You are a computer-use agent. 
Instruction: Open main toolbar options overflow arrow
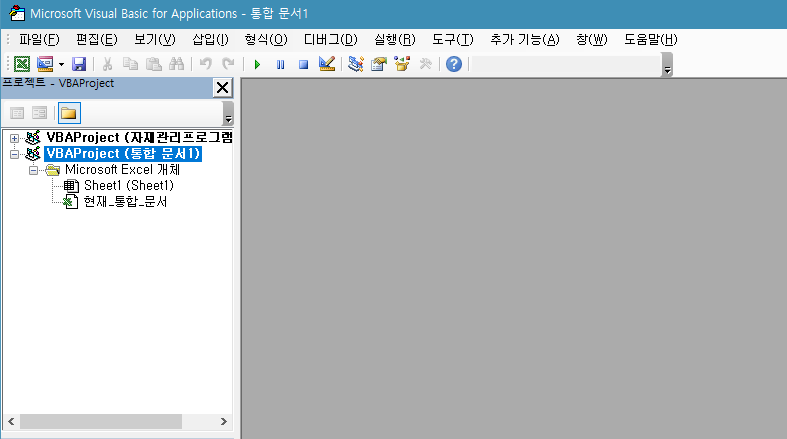click(667, 65)
